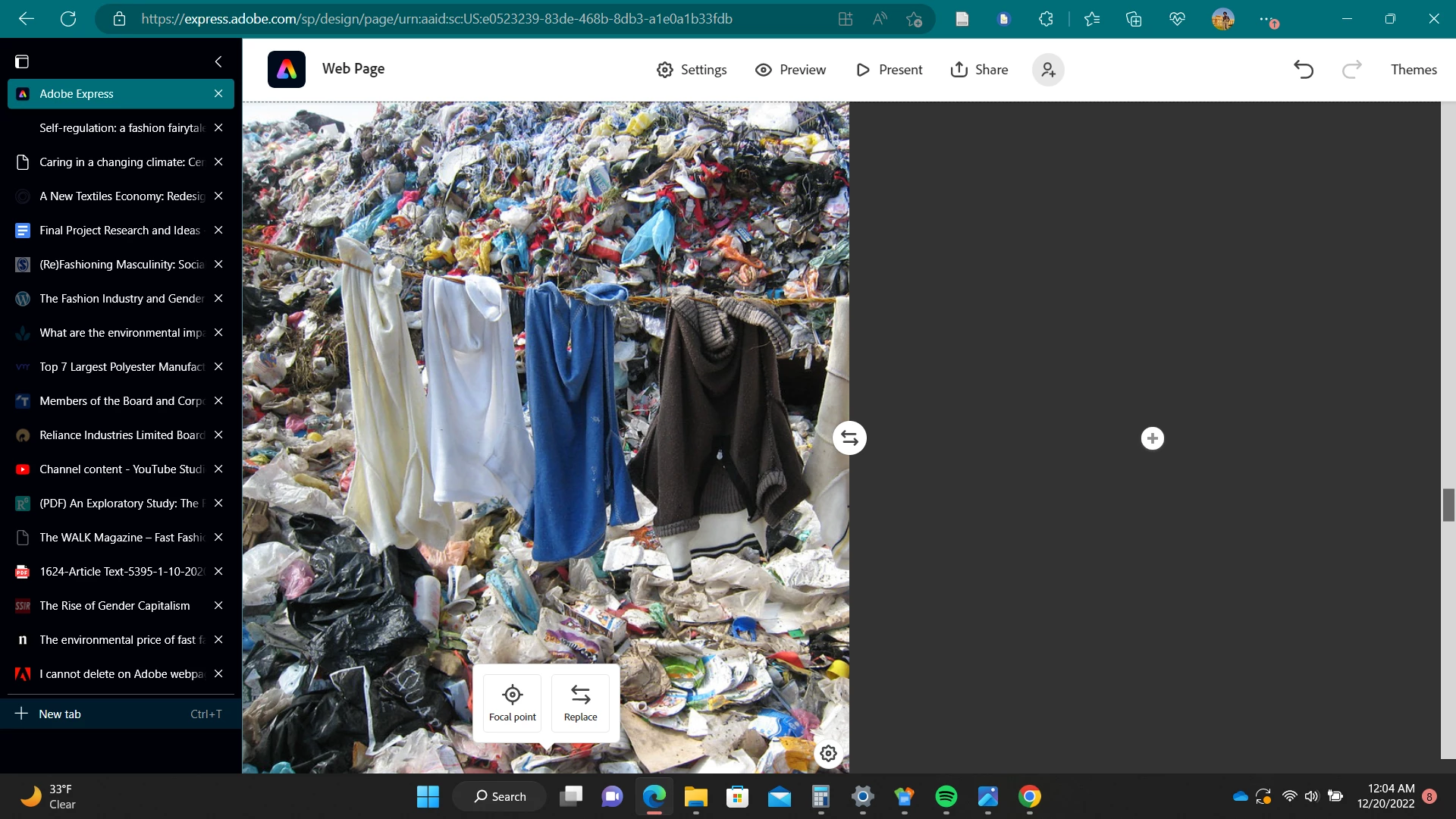Viewport: 1456px width, 819px height.
Task: Open image settings gear on photo
Action: pos(828,753)
